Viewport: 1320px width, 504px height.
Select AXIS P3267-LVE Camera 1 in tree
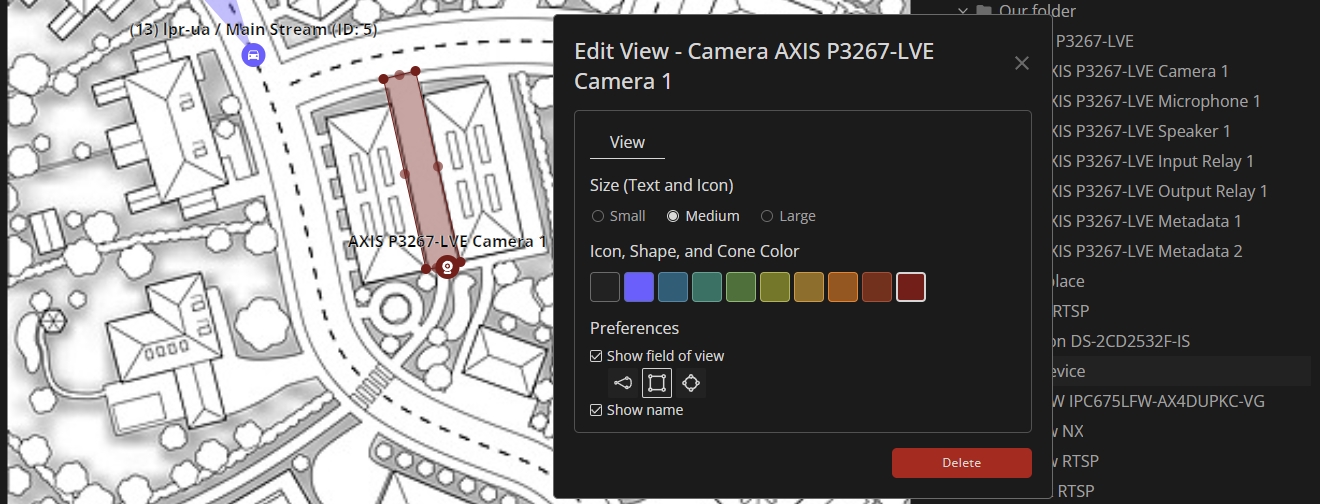point(1139,71)
